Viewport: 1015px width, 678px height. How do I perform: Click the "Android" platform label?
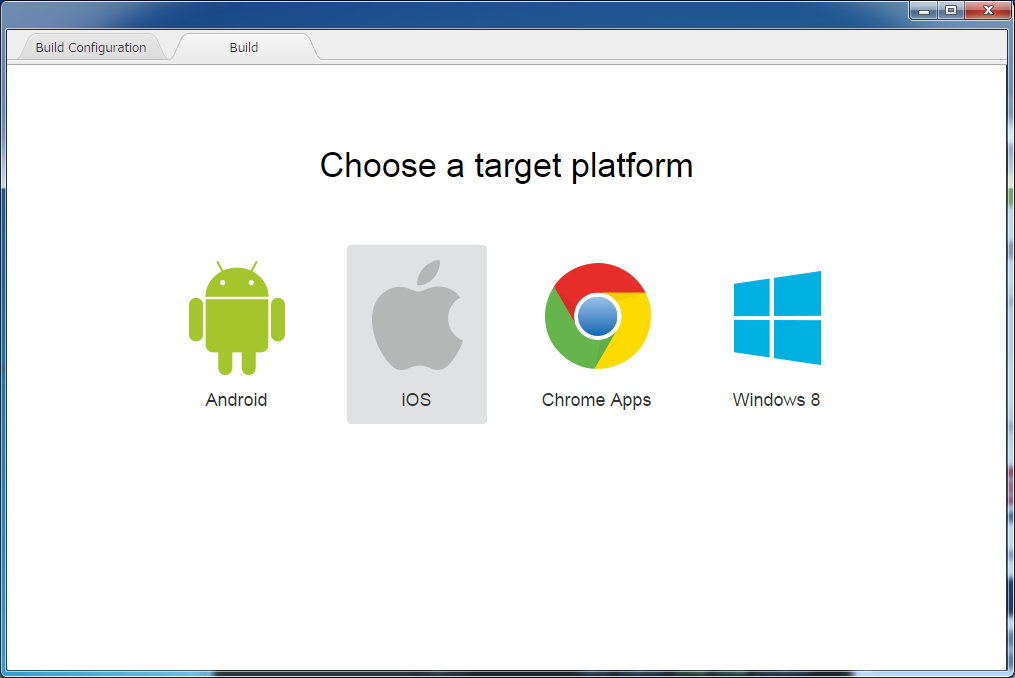[236, 400]
